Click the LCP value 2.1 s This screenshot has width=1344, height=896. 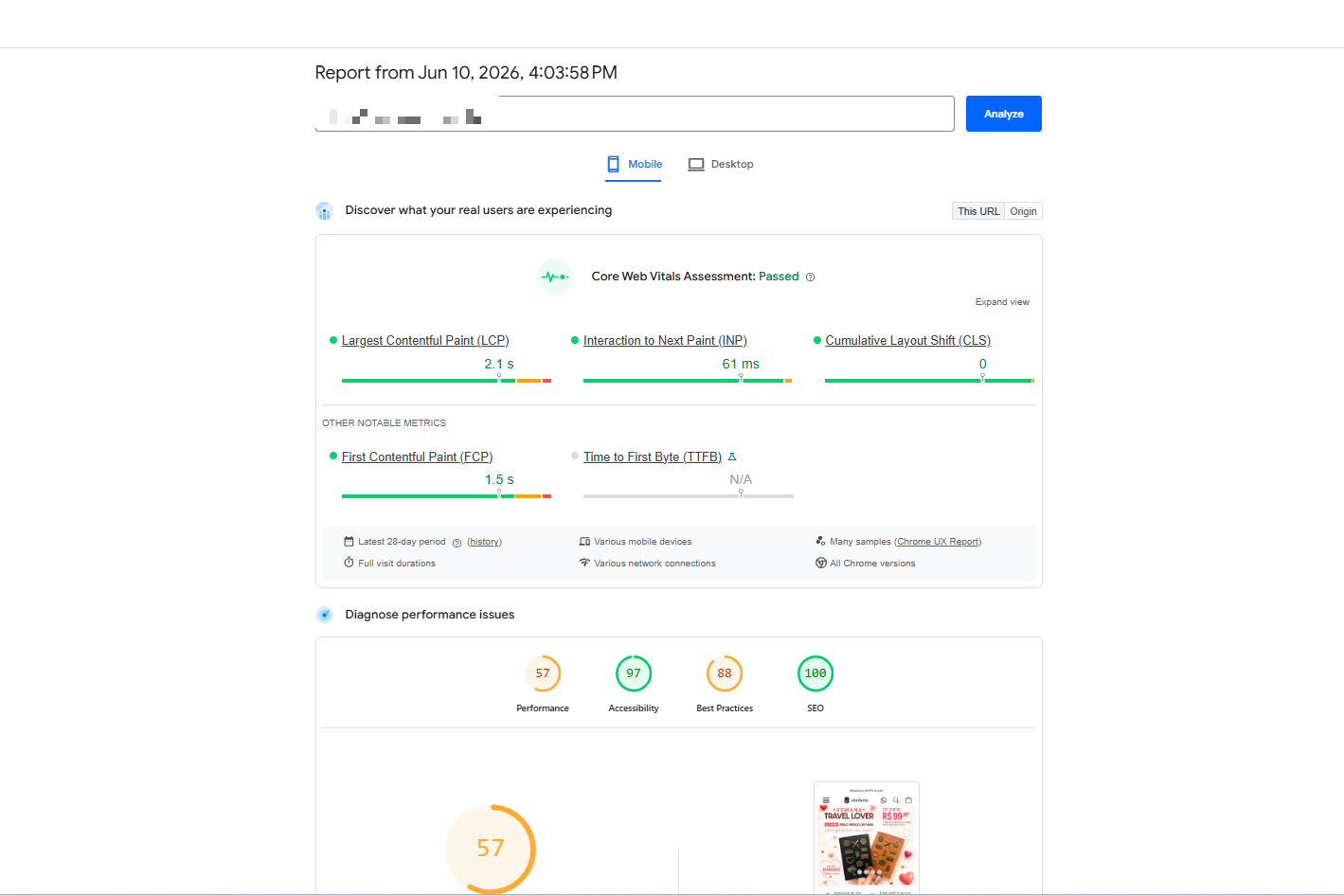499,364
